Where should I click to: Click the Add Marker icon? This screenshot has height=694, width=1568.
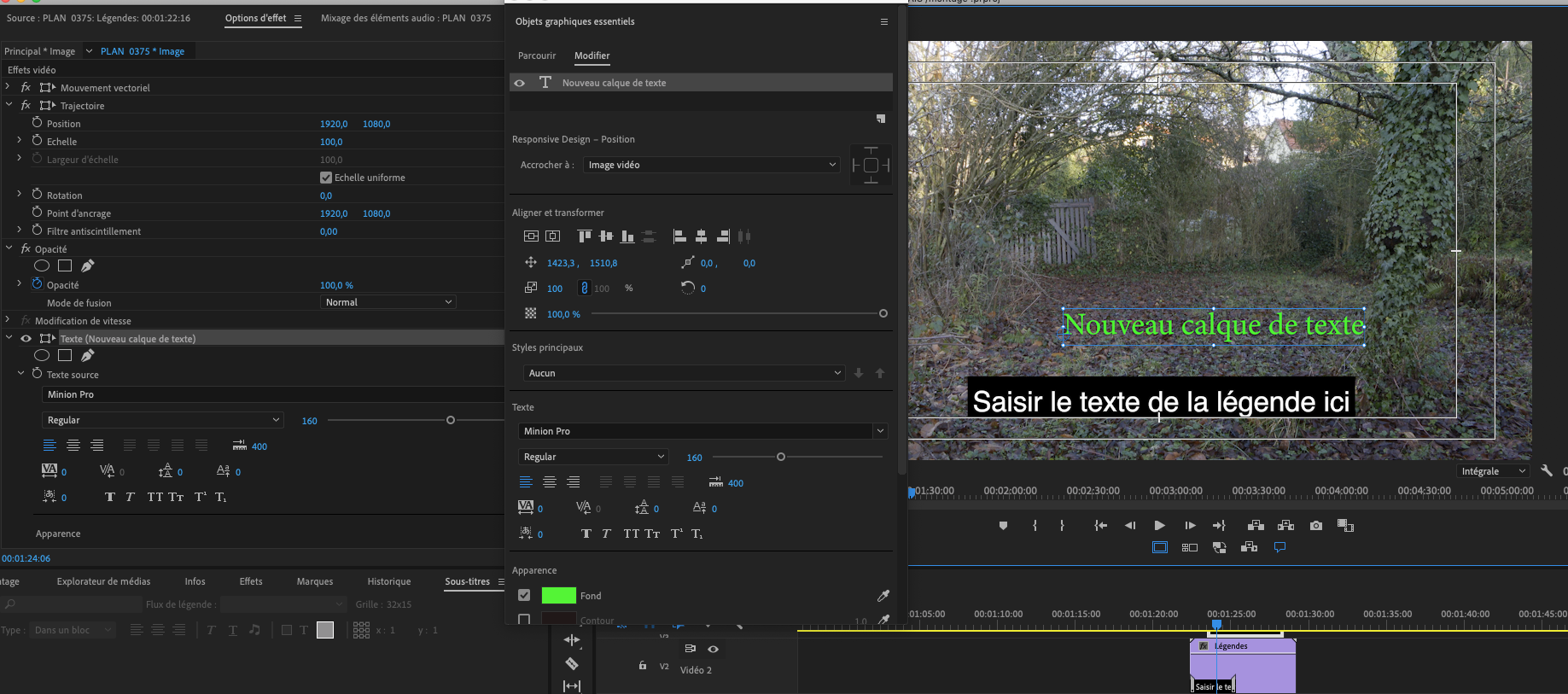coord(1003,526)
